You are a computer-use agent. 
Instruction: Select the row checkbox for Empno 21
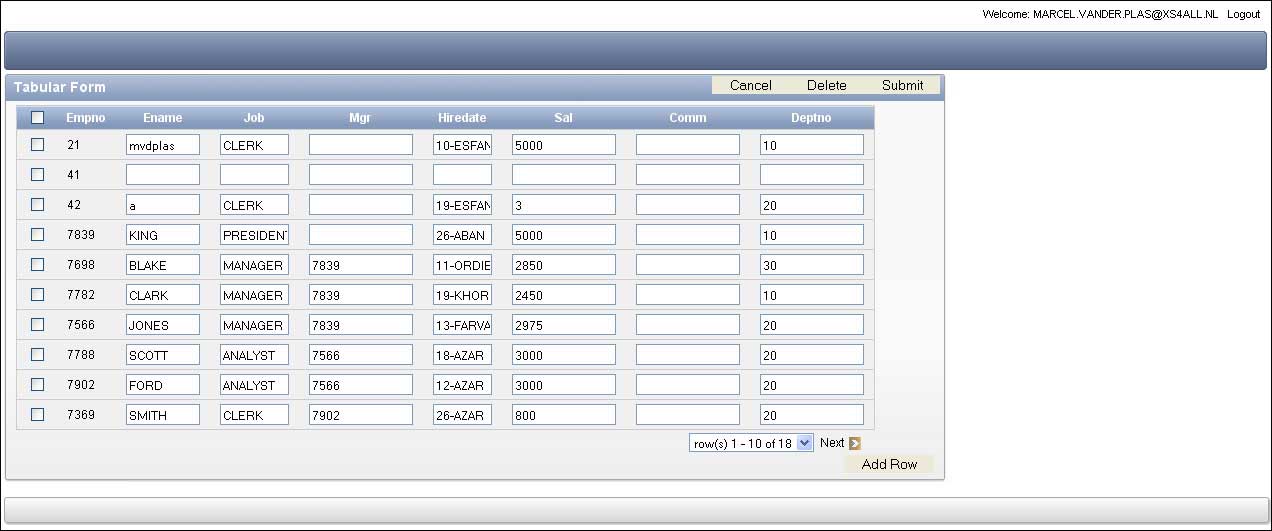tap(38, 144)
